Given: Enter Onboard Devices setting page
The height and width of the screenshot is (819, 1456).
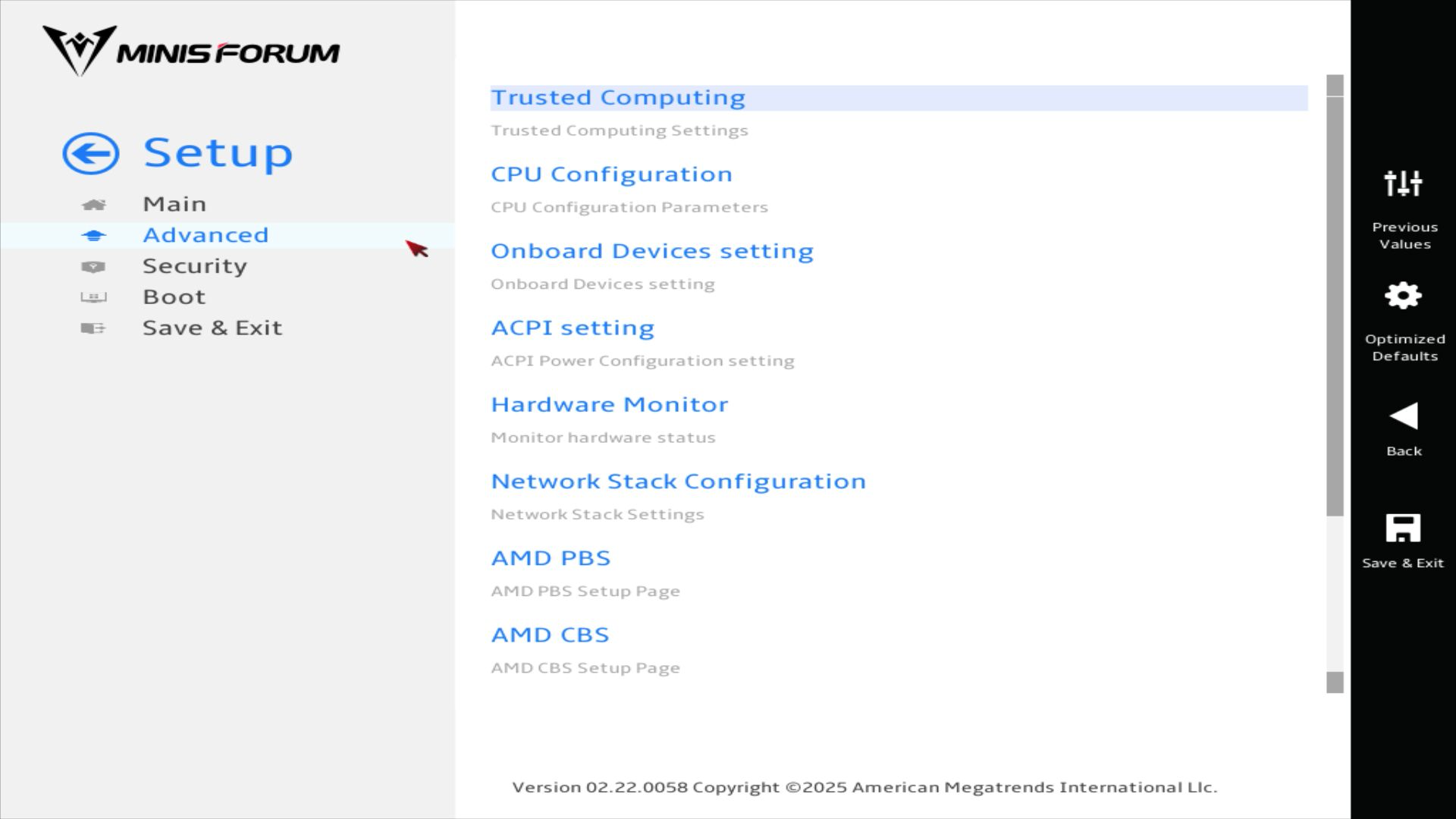Looking at the screenshot, I should point(652,251).
